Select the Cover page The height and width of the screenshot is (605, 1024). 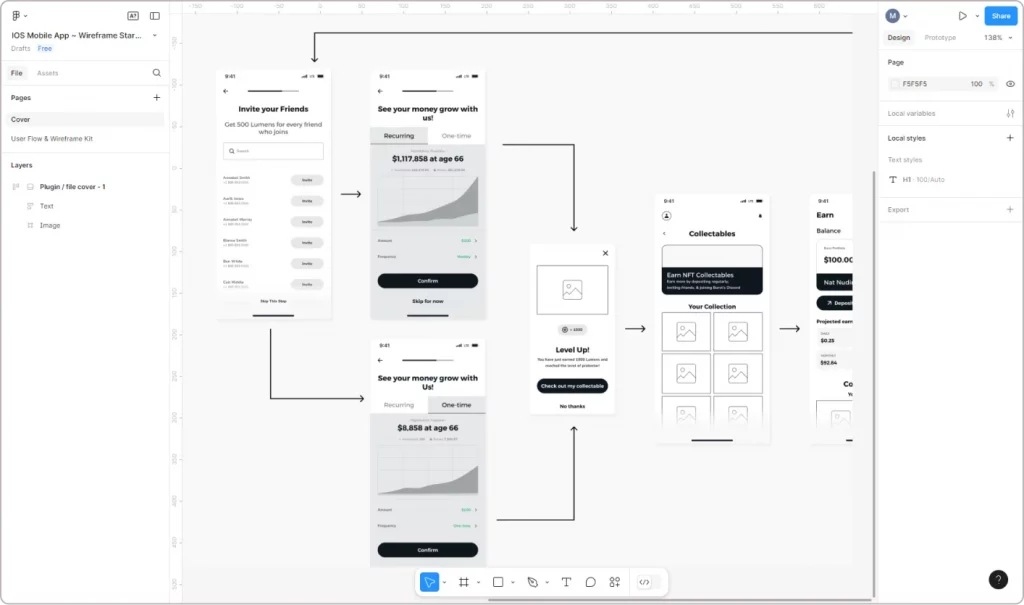pyautogui.click(x=85, y=120)
